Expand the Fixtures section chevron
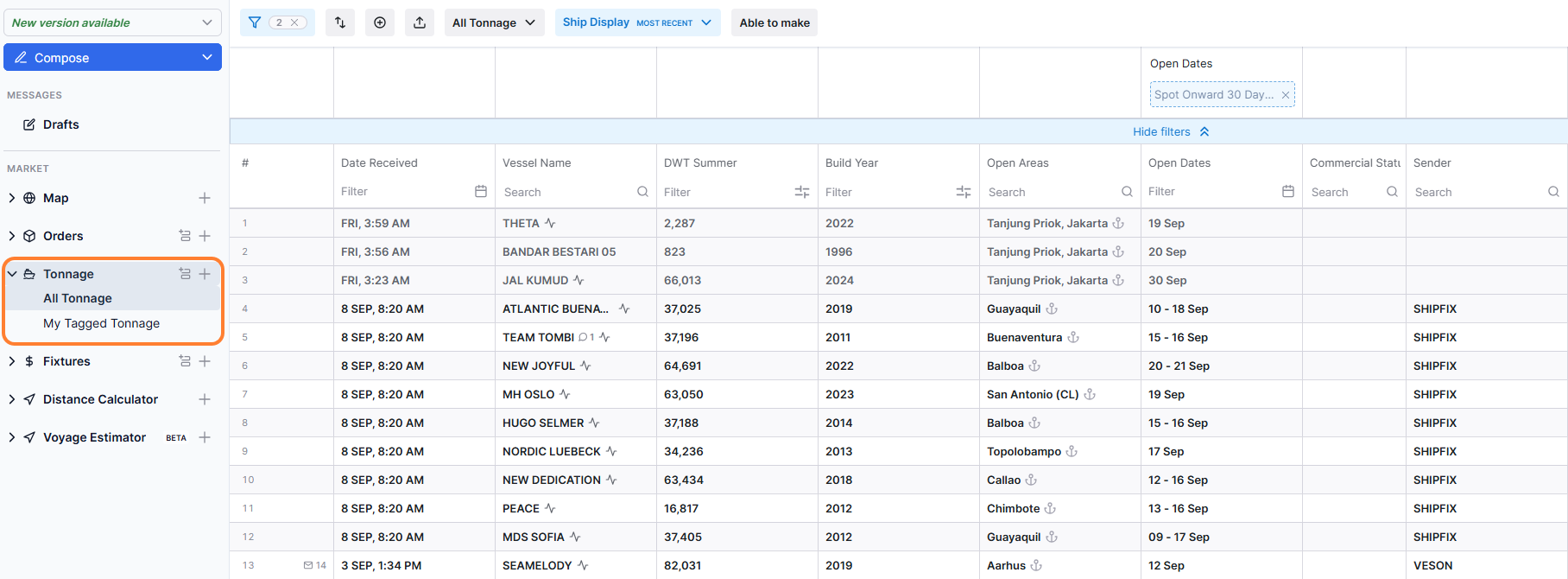 click(12, 361)
